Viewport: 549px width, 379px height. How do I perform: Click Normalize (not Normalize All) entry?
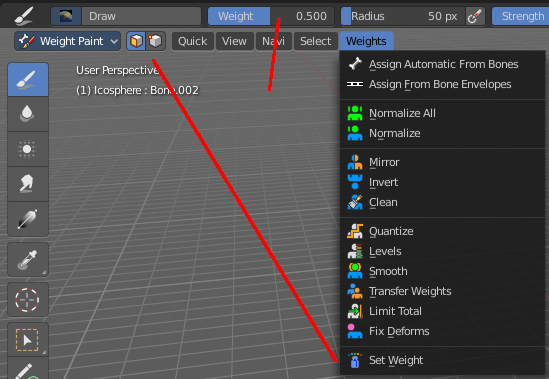pyautogui.click(x=443, y=133)
